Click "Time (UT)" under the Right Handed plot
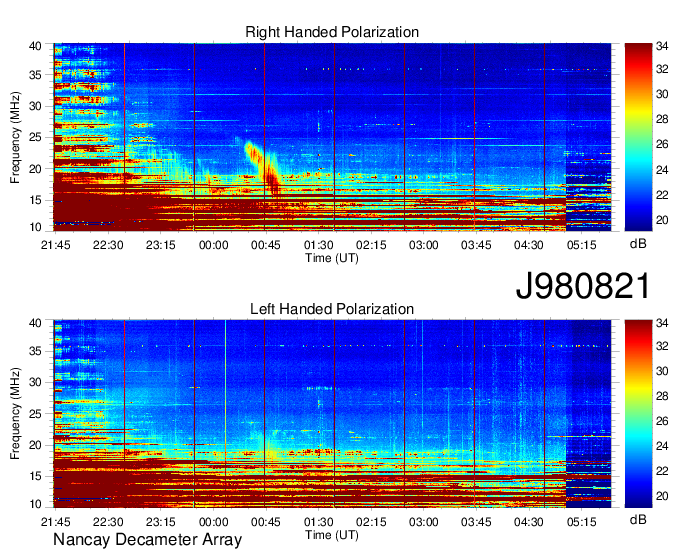 point(332,258)
